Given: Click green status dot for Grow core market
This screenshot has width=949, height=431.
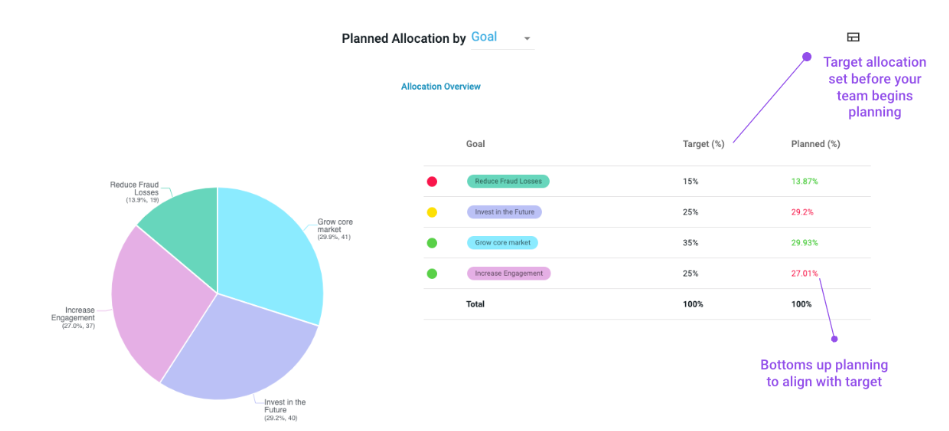Looking at the screenshot, I should (x=432, y=243).
